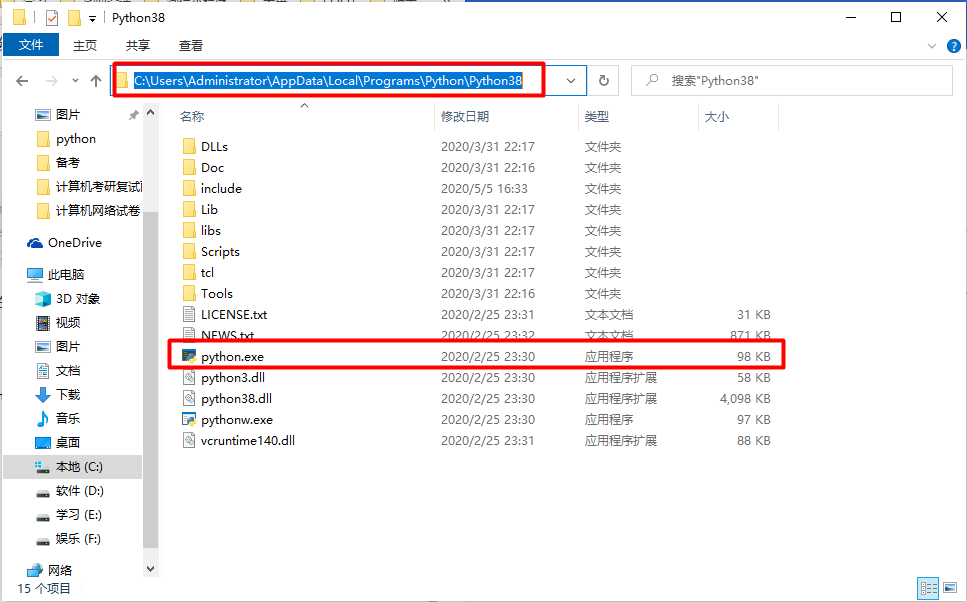Click the selected address bar path
Screen dimensions: 967x602
tap(328, 81)
